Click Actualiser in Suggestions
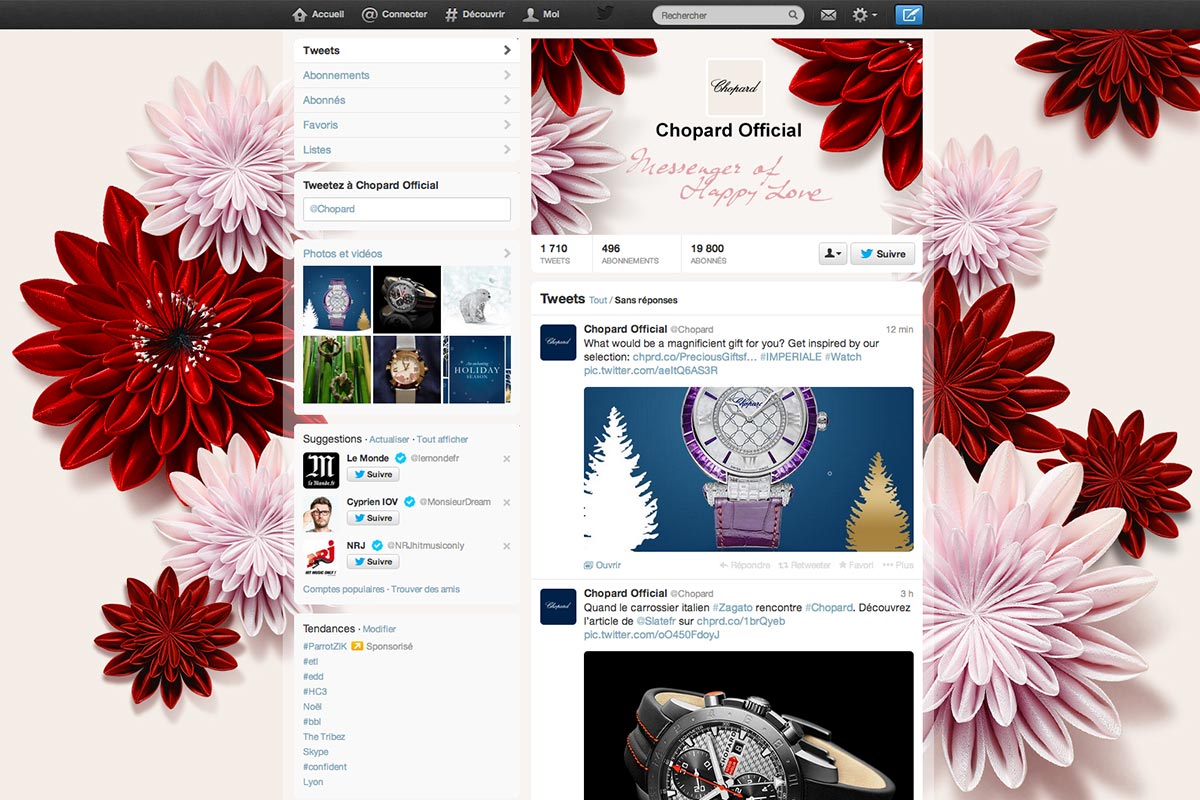This screenshot has height=800, width=1200. click(x=389, y=439)
